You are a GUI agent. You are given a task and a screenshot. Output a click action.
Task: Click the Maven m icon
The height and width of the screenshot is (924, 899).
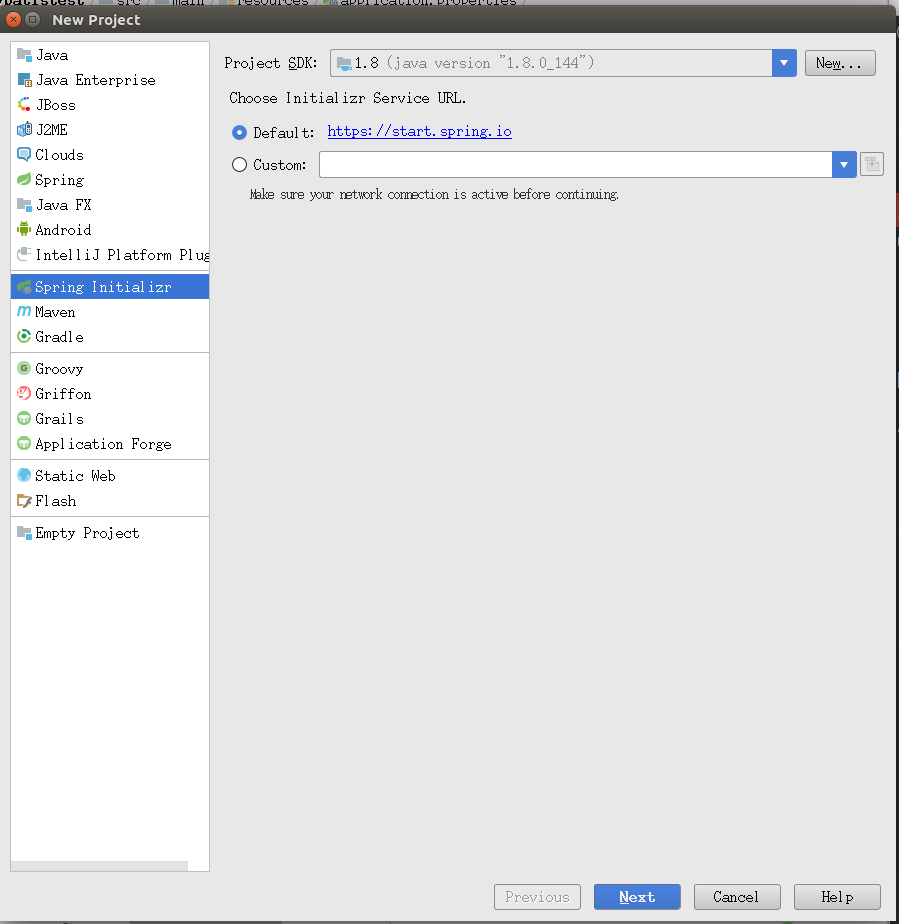tap(24, 311)
